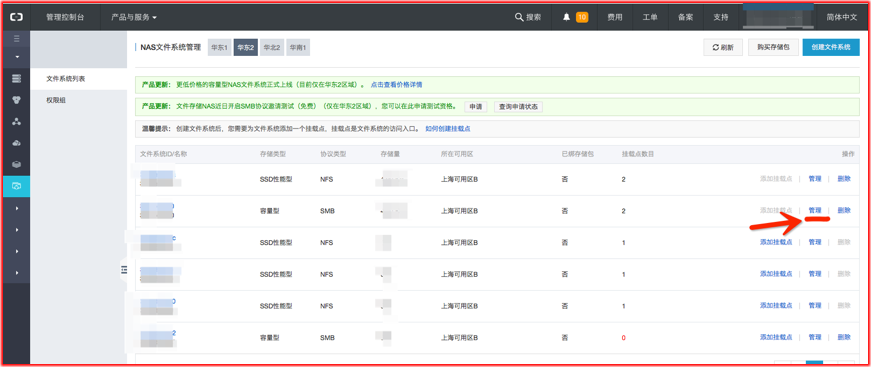
Task: Click the blue 创建文件系统 button
Action: pyautogui.click(x=831, y=48)
